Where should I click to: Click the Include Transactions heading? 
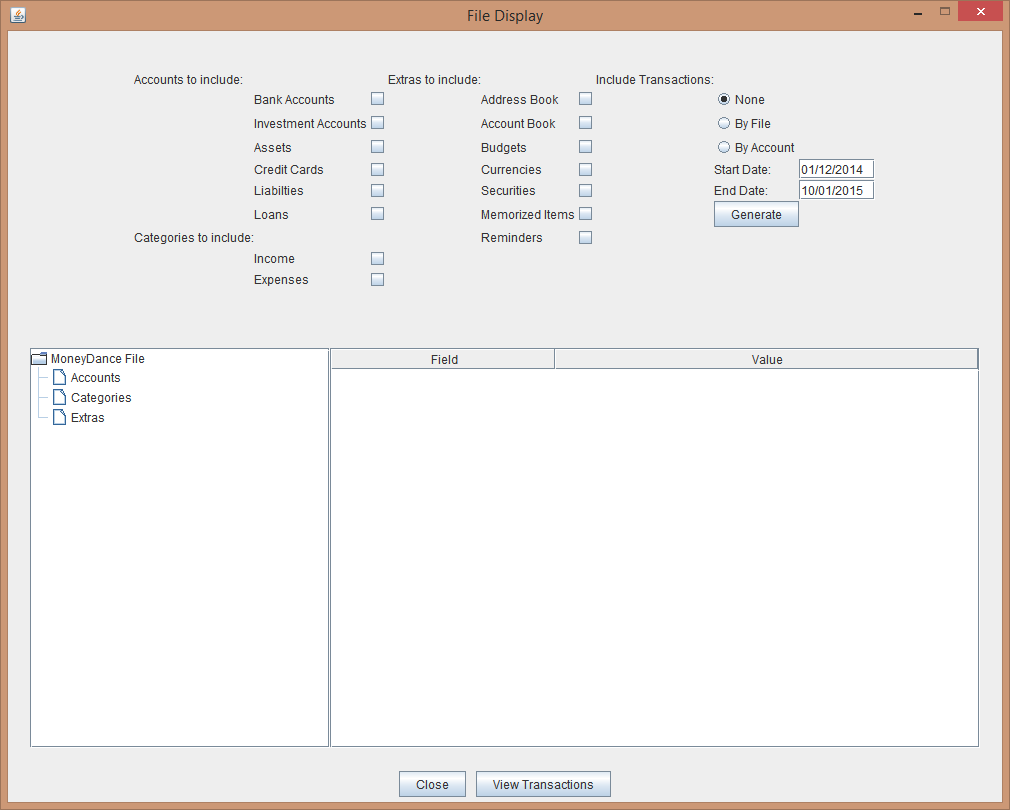[654, 80]
